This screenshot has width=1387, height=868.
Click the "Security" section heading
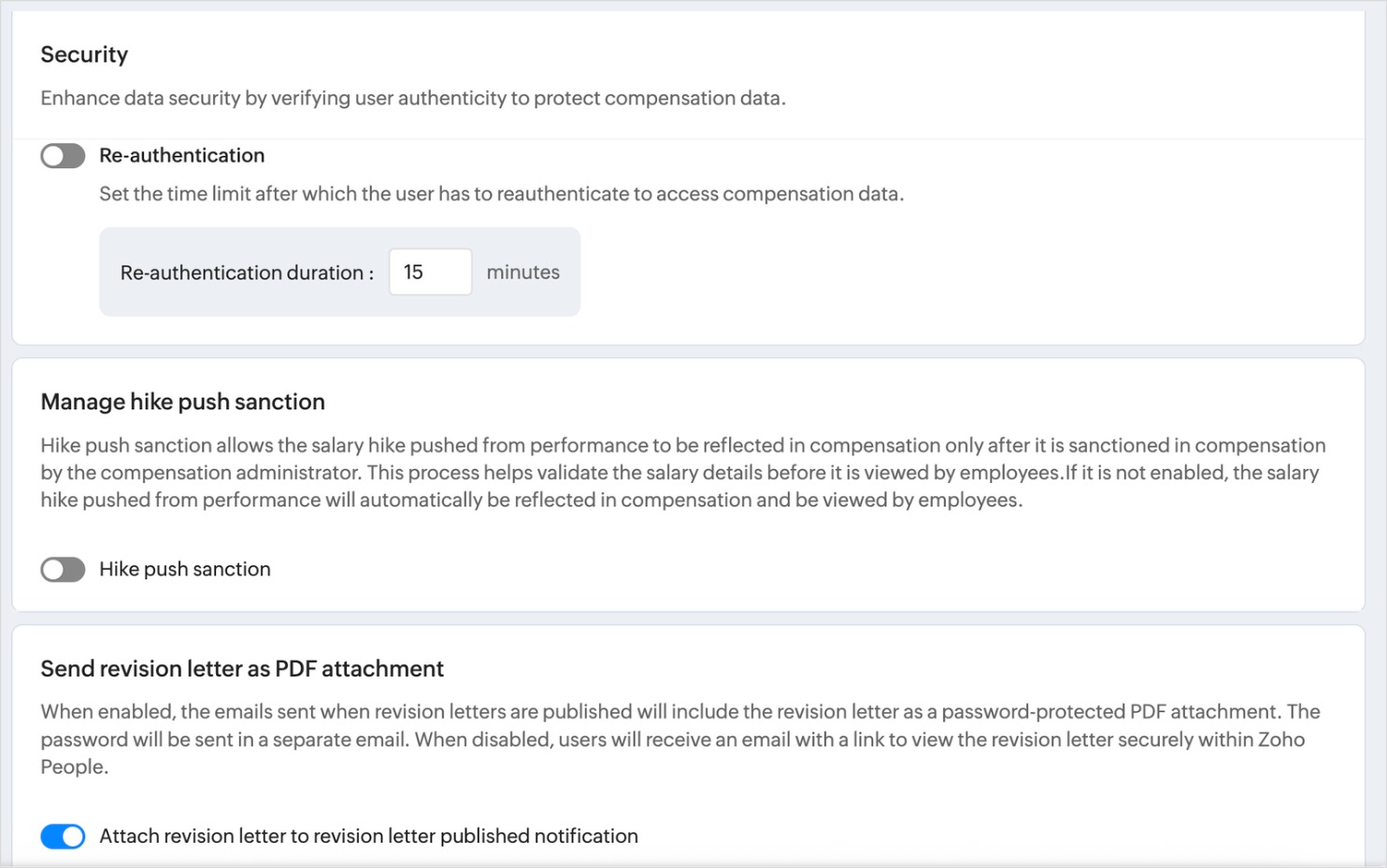click(84, 54)
